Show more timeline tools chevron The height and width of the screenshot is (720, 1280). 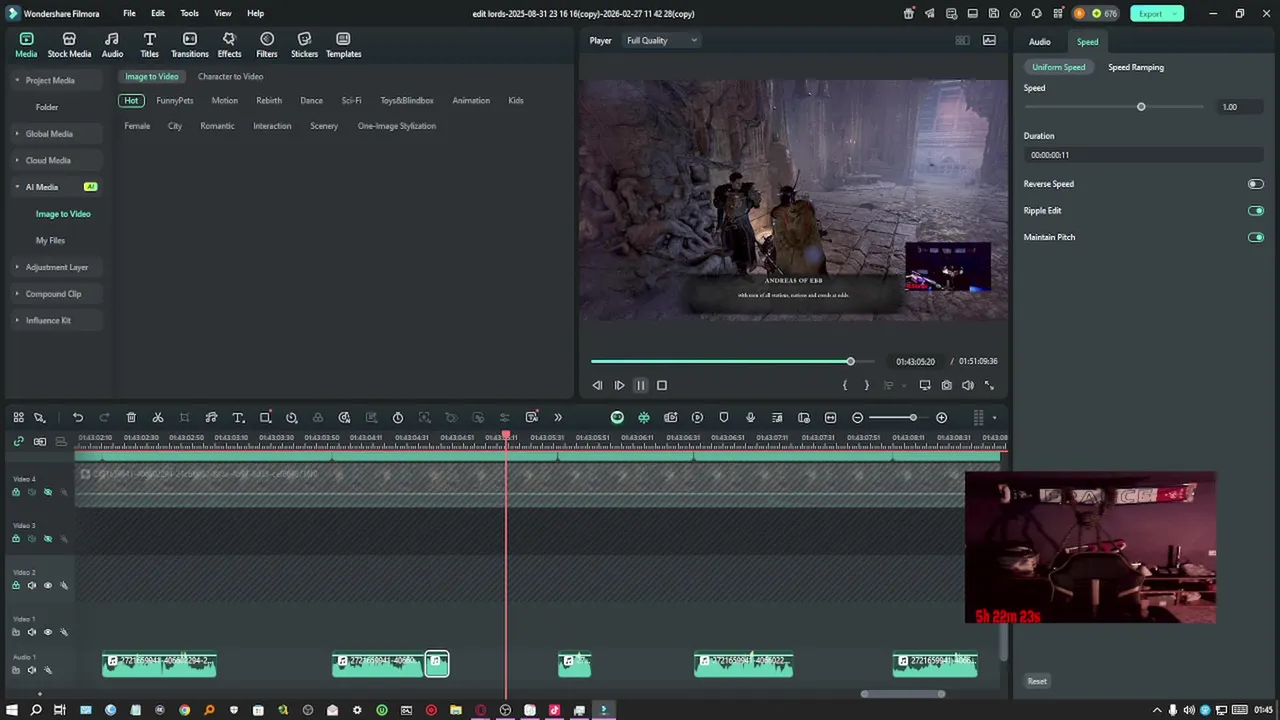tap(558, 417)
